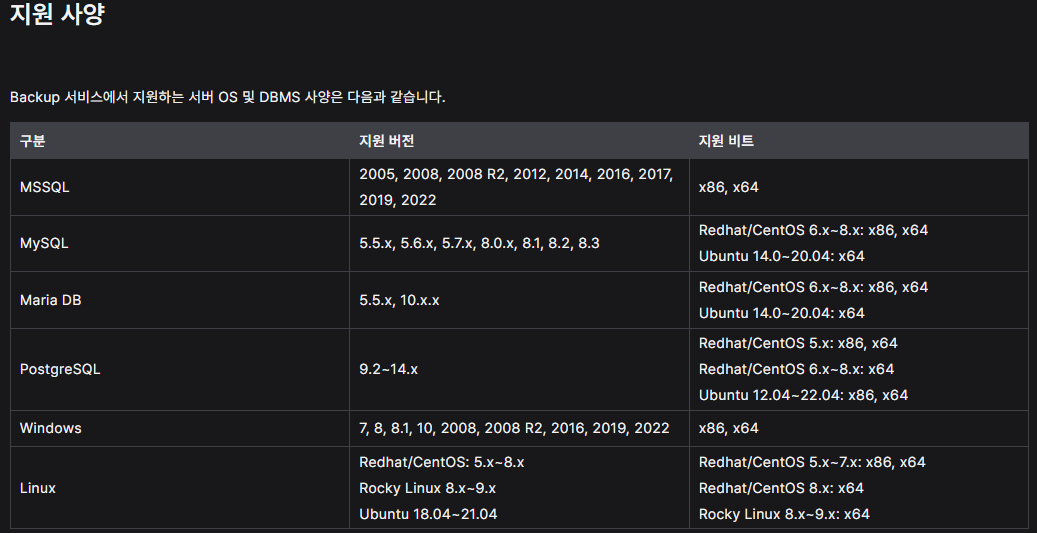Viewport: 1037px width, 533px height.
Task: Click Maria DB row 'Redhat/CentOS 6.x~8.x' line
Action: 813,287
